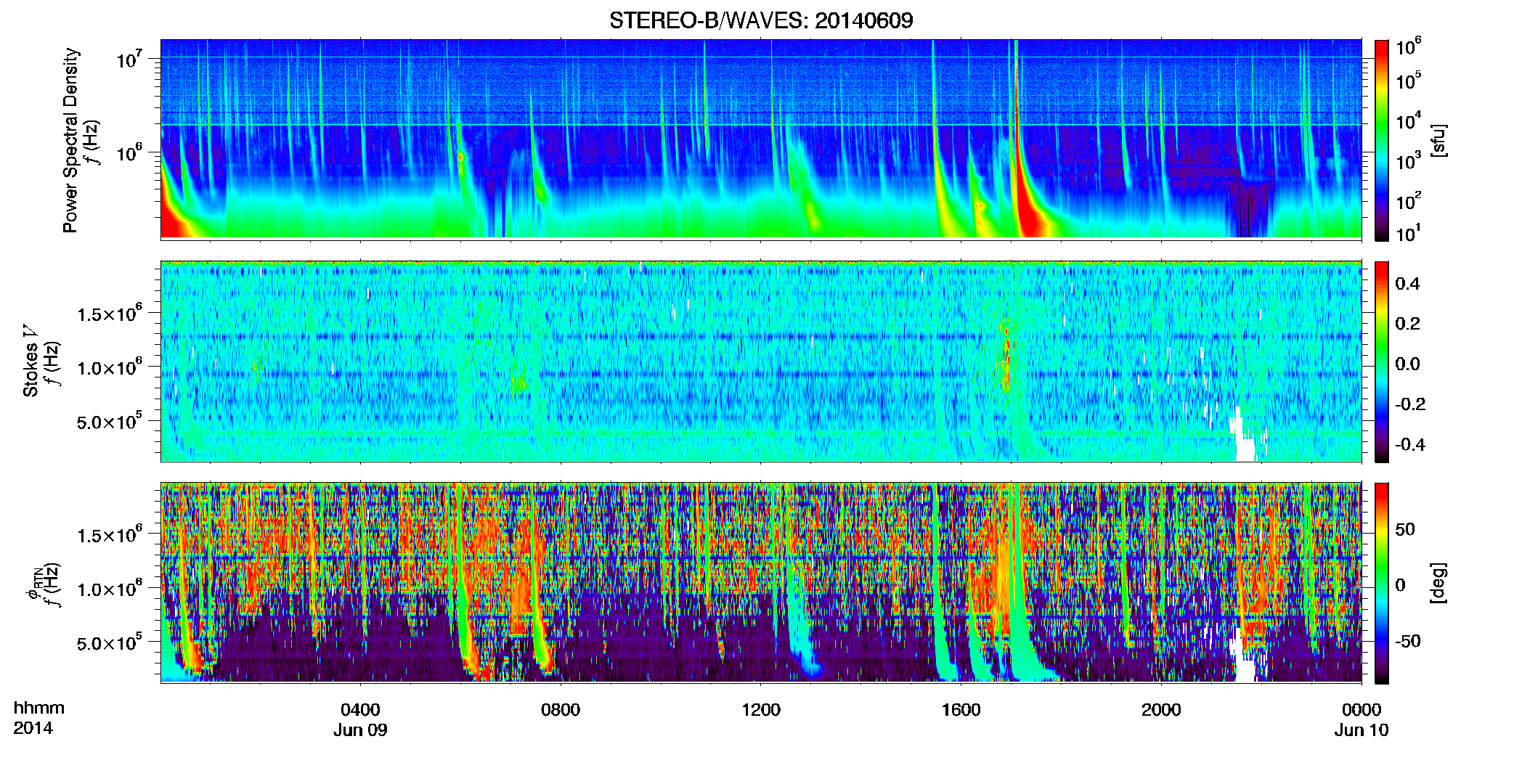Image resolution: width=1522 pixels, height=784 pixels.
Task: Click the power spectral density colorbar
Action: (x=1382, y=140)
